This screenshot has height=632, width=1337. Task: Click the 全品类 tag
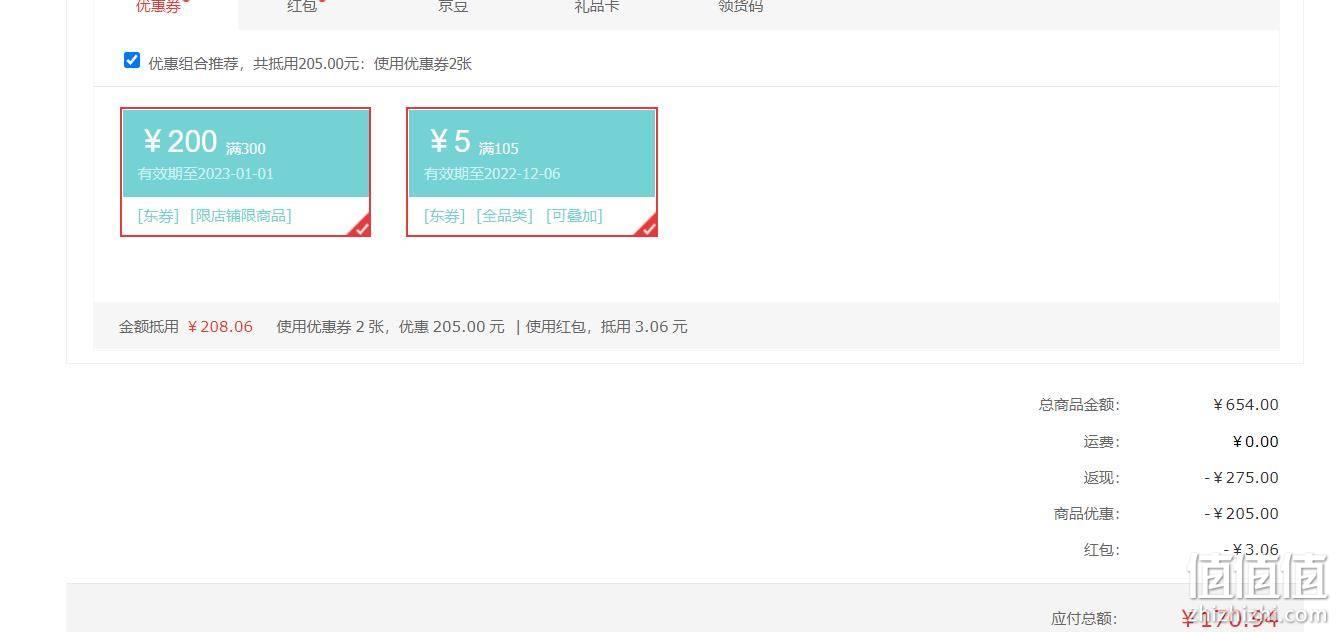[x=505, y=216]
